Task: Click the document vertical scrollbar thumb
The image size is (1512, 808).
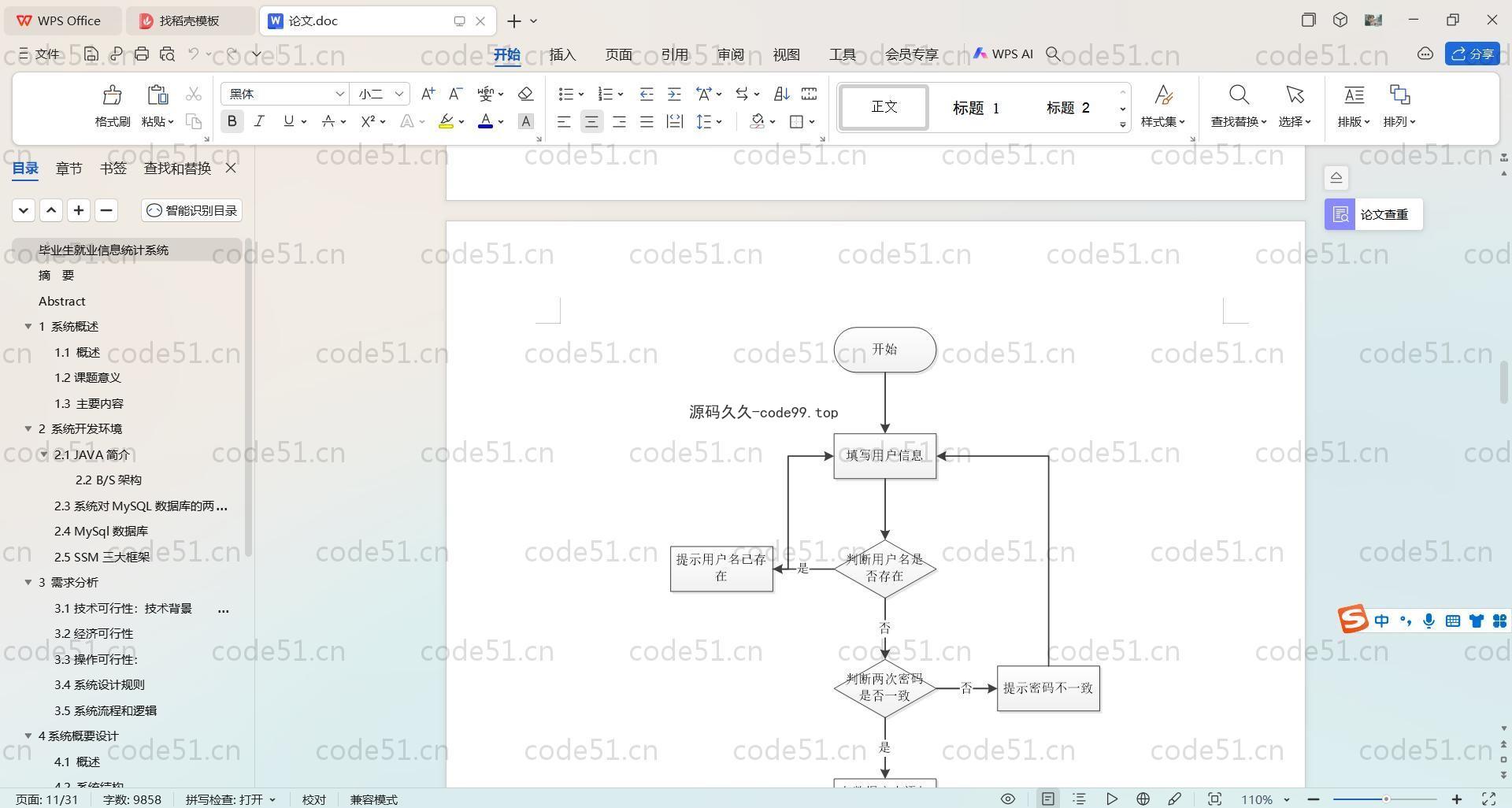Action: pos(1503,382)
